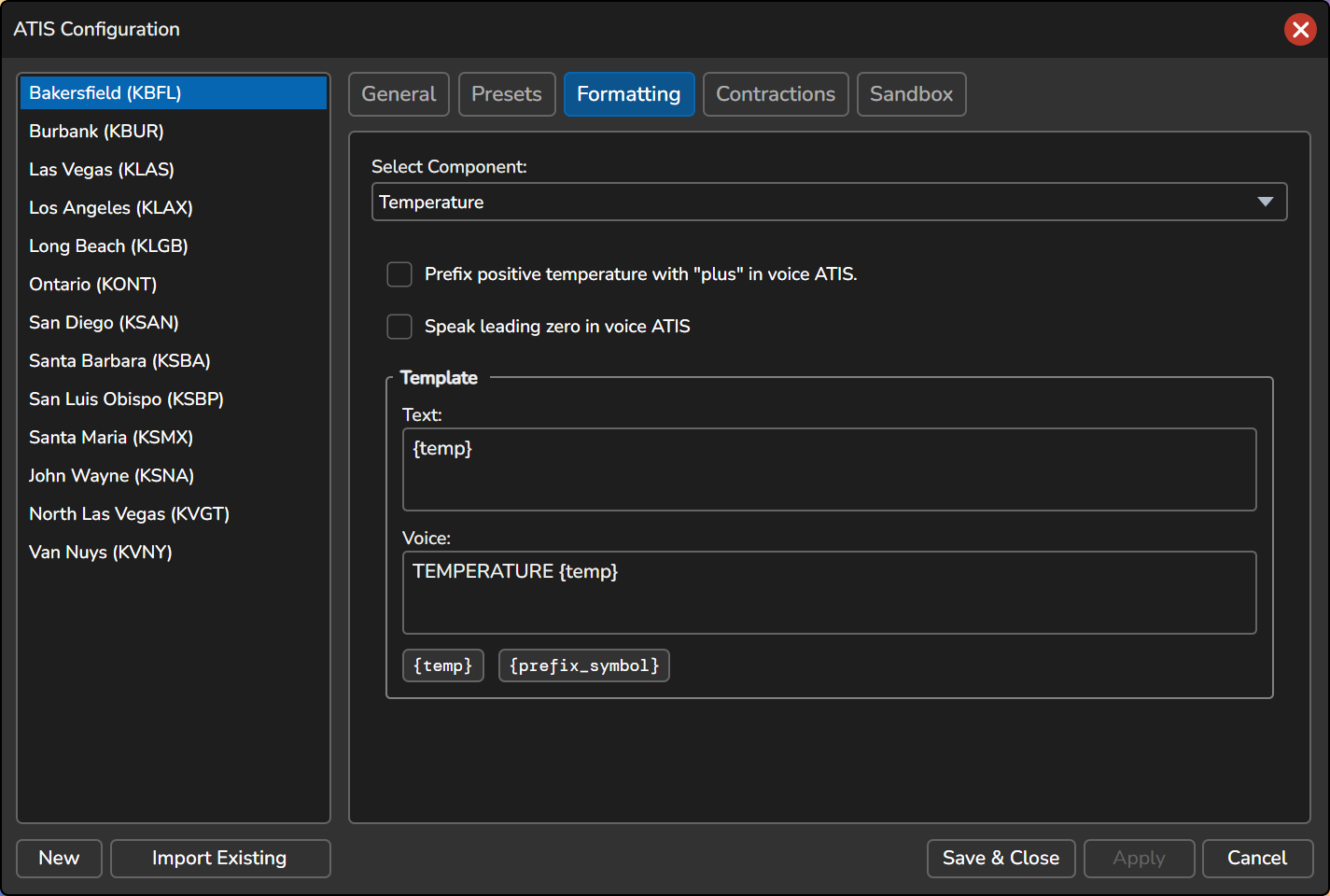Go to the Contractions tab
This screenshot has width=1330, height=896.
pos(776,94)
